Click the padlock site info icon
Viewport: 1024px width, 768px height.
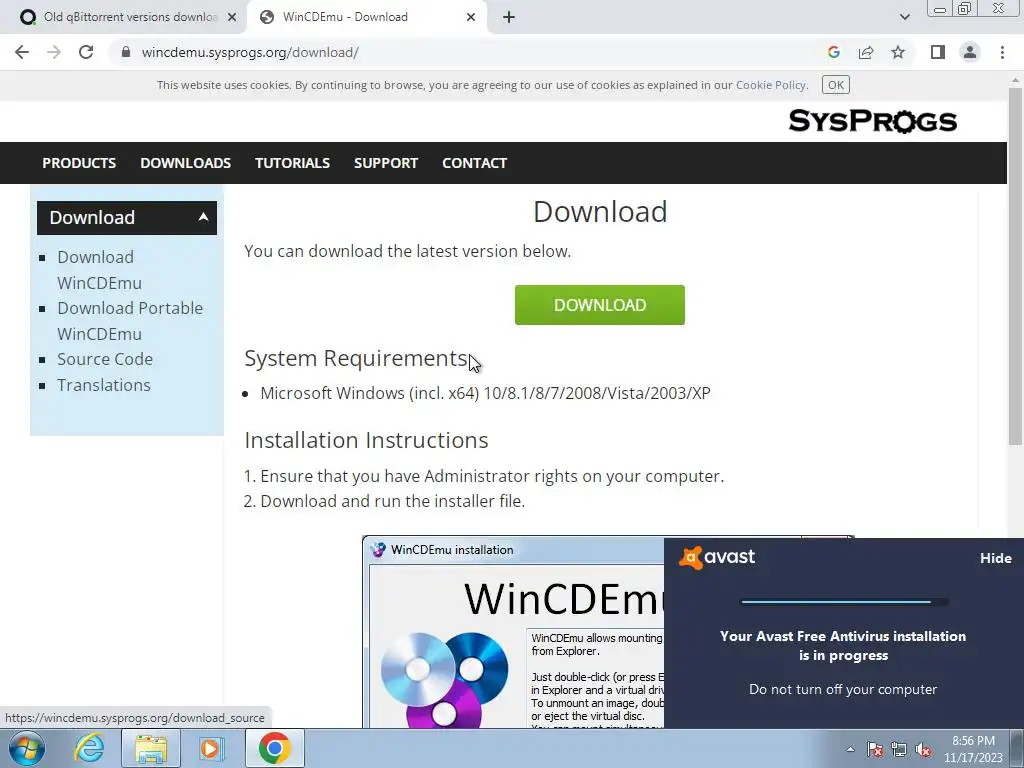coord(126,52)
